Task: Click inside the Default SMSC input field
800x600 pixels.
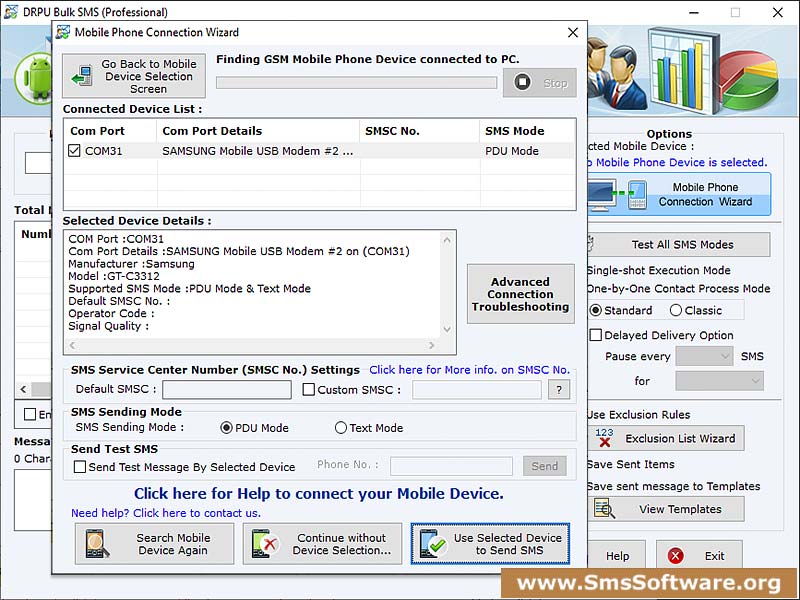Action: pyautogui.click(x=226, y=389)
